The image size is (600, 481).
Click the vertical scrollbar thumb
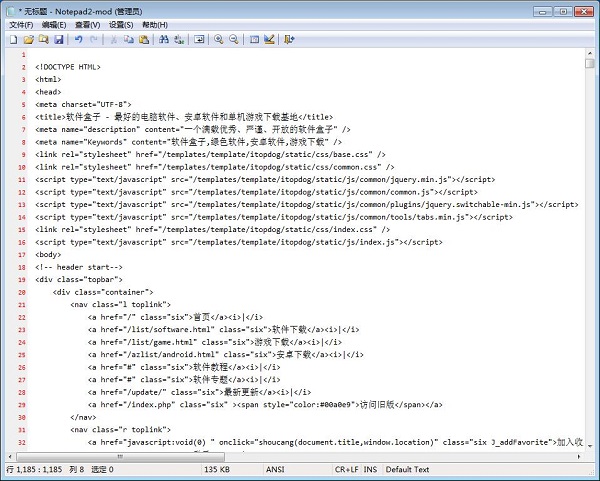click(590, 64)
